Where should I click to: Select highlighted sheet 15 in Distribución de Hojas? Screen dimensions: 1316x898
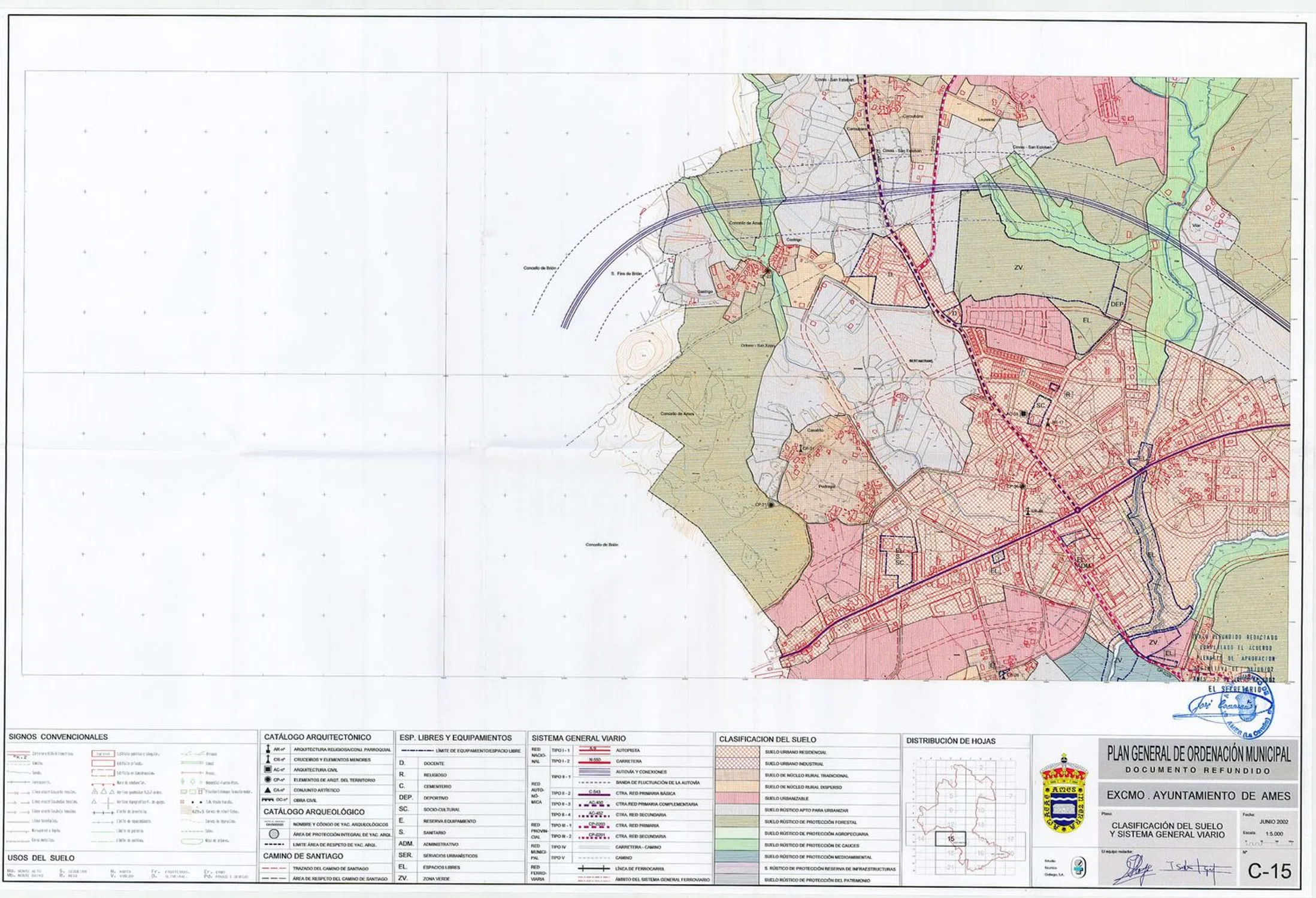(x=951, y=839)
